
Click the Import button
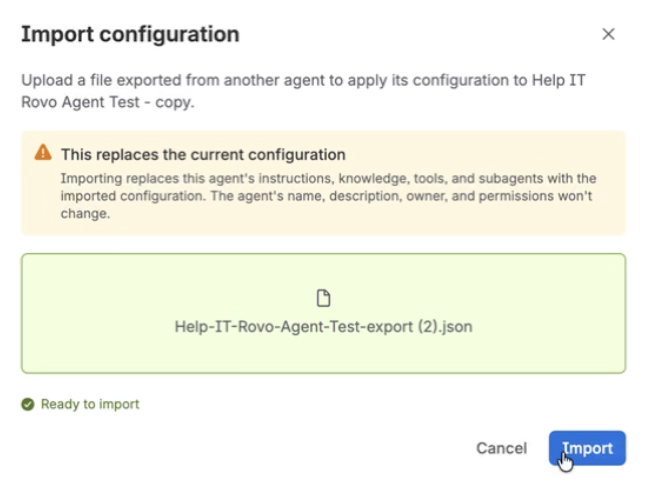(x=587, y=448)
